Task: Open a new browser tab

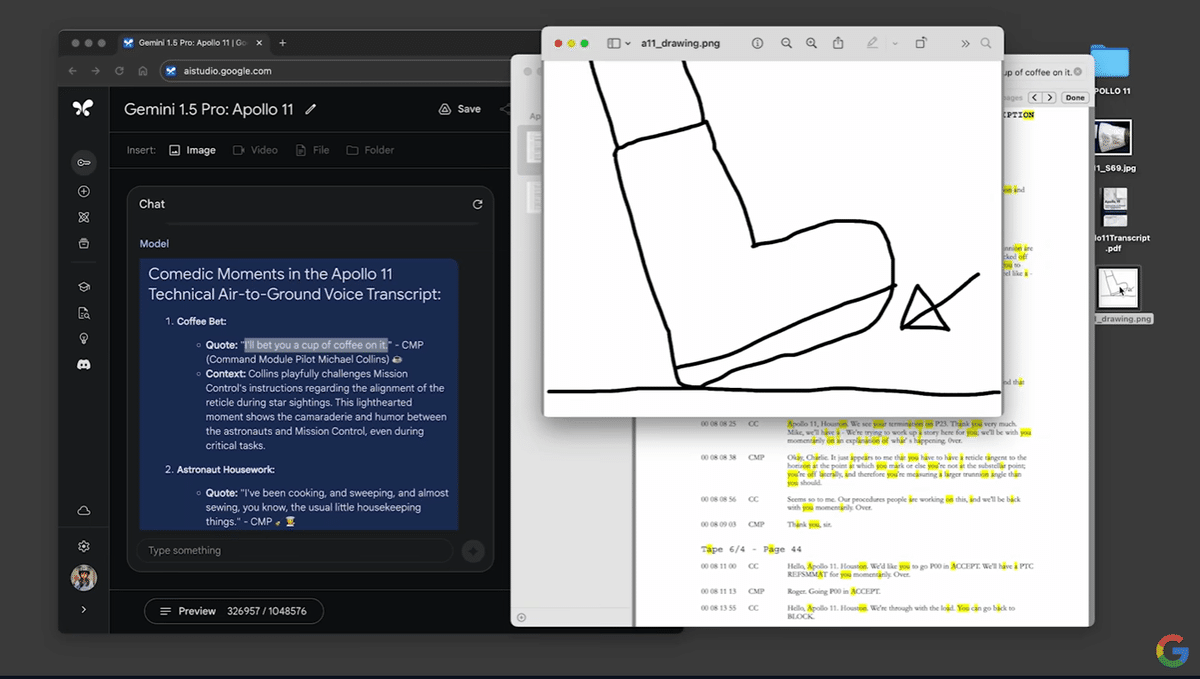Action: point(283,43)
